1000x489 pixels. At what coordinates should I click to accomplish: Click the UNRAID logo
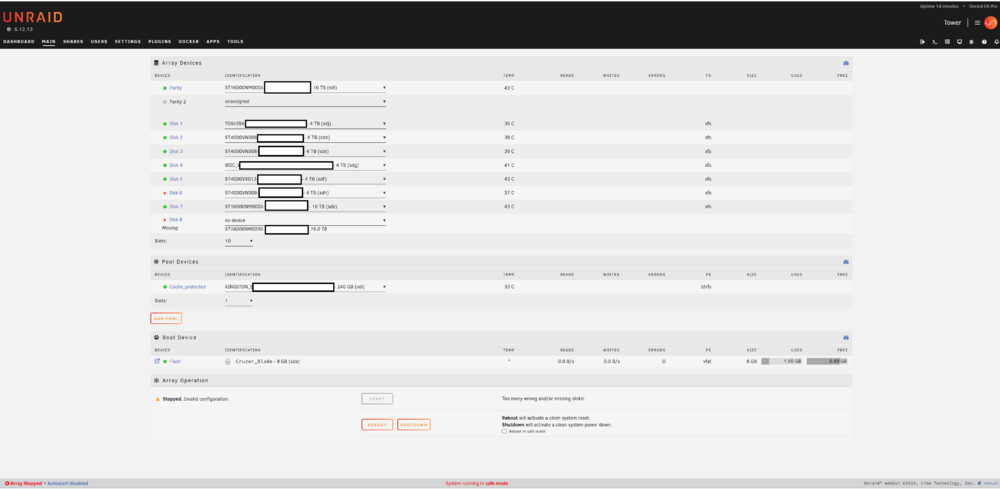point(33,17)
